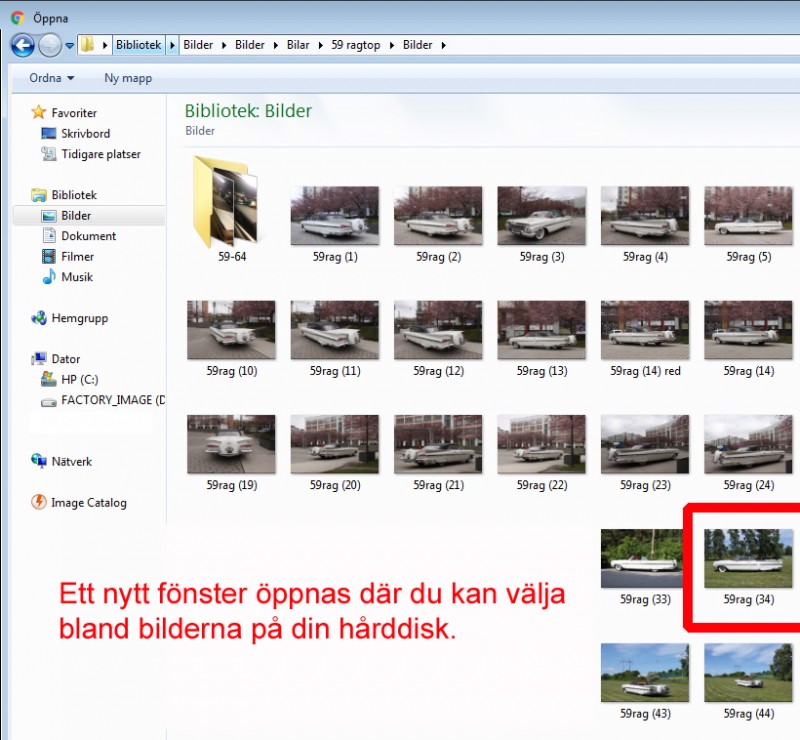Viewport: 800px width, 740px height.
Task: Go back using the back navigation arrow
Action: 21,44
